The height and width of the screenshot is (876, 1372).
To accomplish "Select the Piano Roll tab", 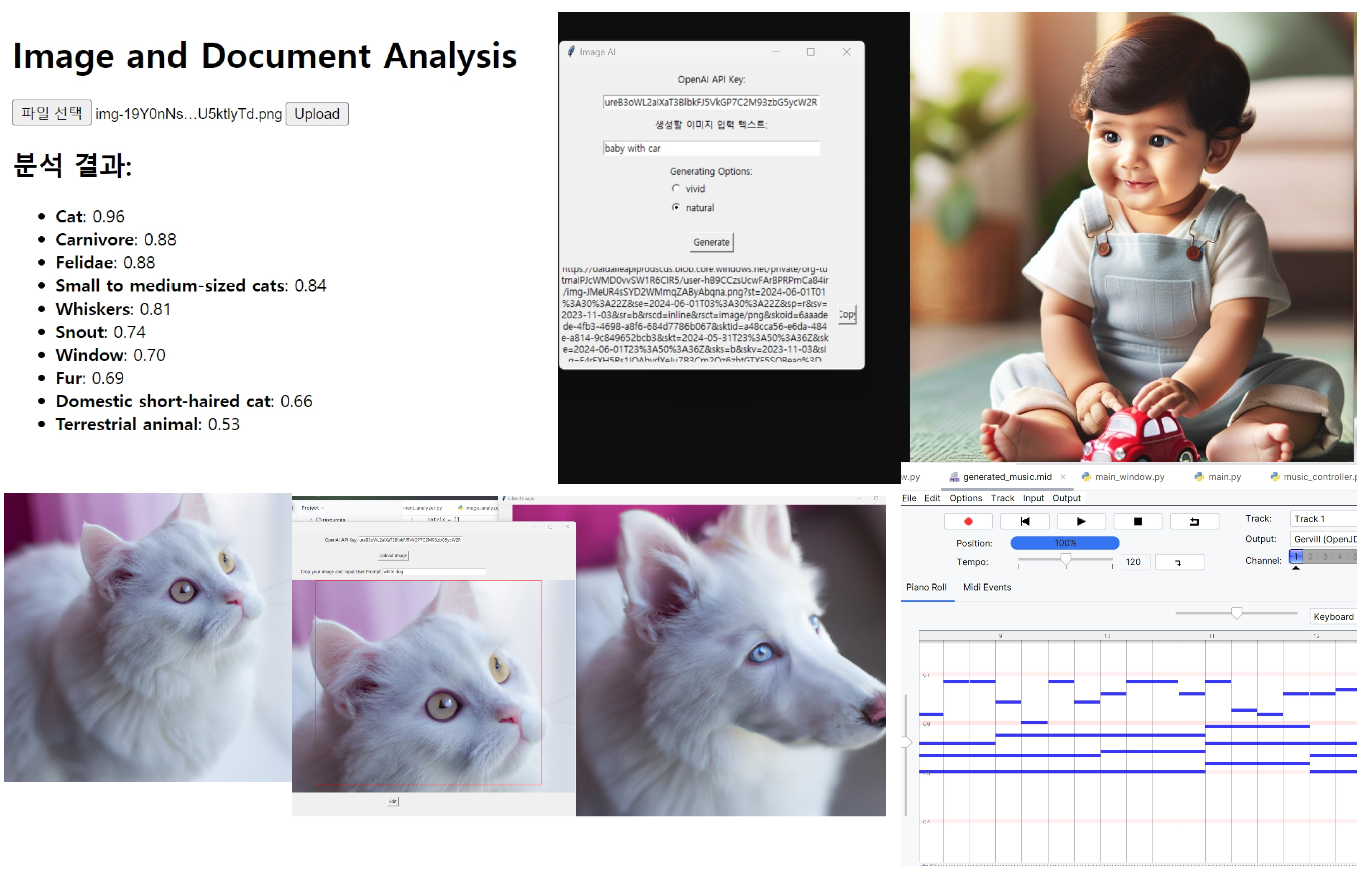I will (x=926, y=587).
